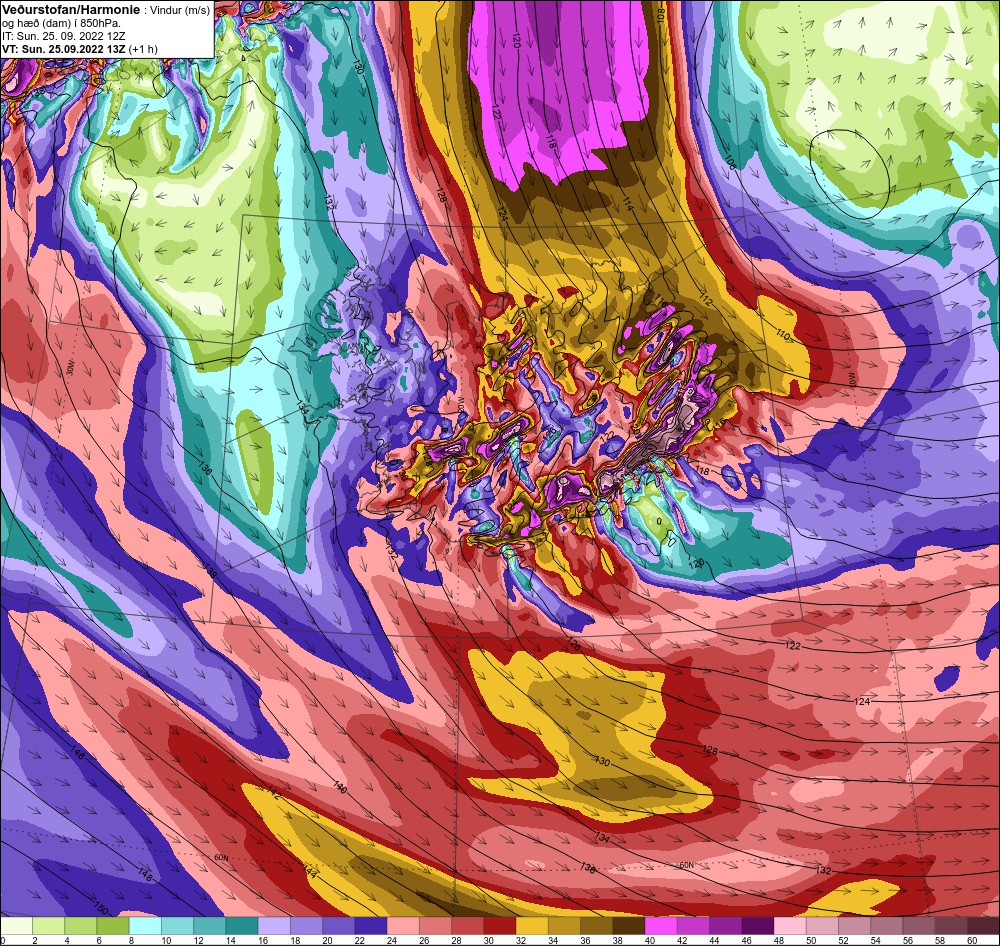This screenshot has height=946, width=1000.
Task: Choose the 58–60 m/s legend swatch
Action: point(951,926)
